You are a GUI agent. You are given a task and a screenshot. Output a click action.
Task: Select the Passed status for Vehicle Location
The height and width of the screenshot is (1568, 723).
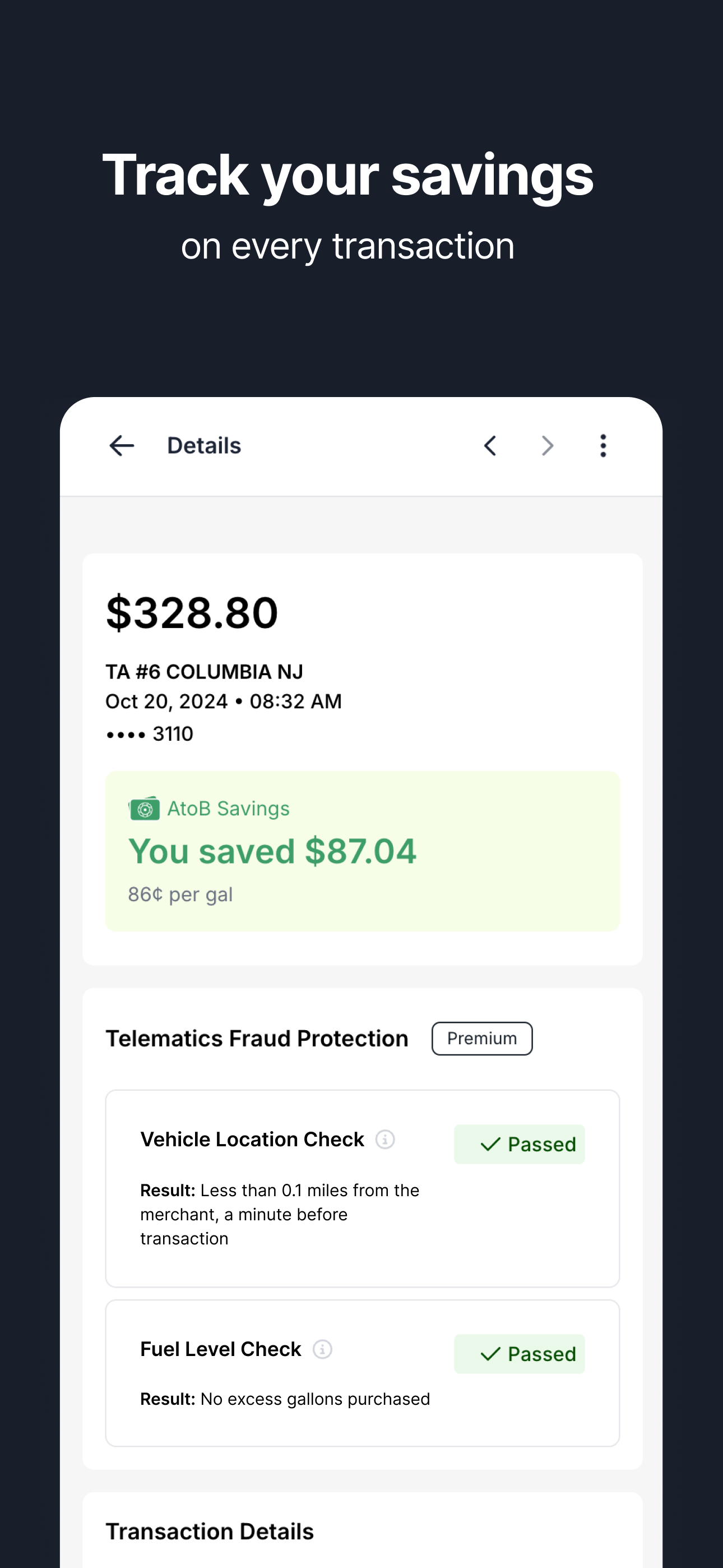(x=520, y=1143)
